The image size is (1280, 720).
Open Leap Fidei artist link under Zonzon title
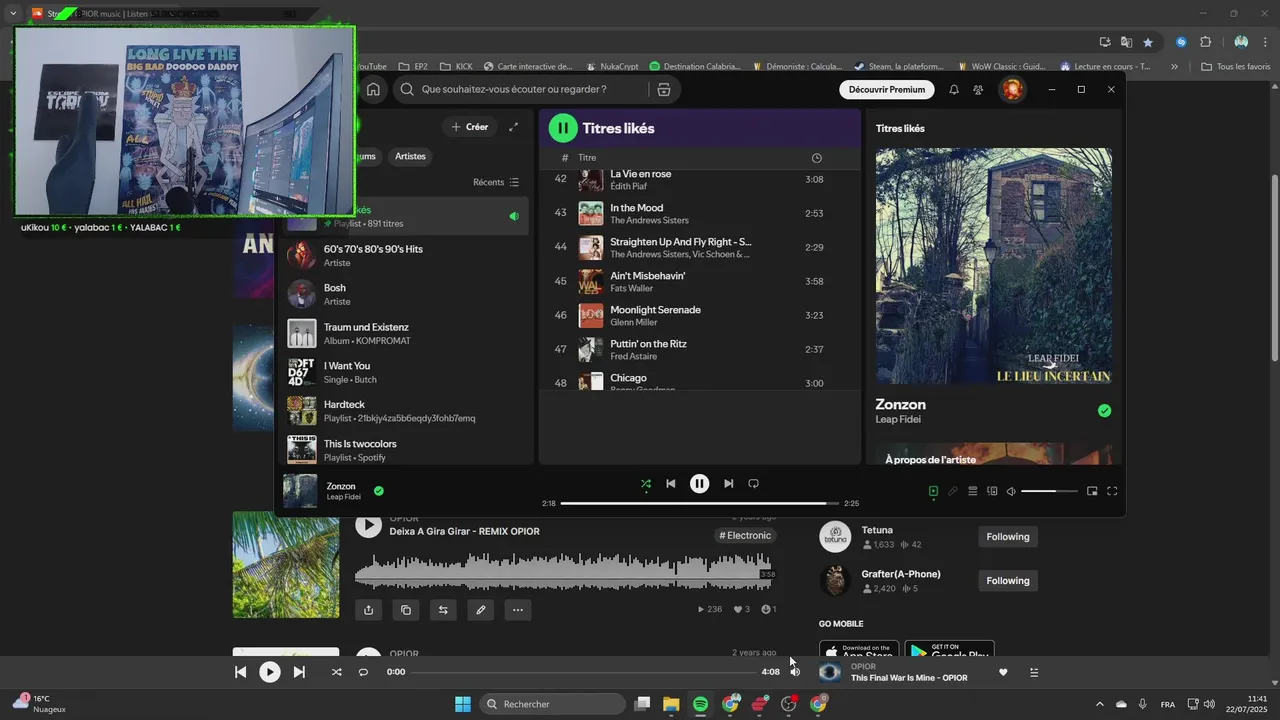[x=898, y=419]
